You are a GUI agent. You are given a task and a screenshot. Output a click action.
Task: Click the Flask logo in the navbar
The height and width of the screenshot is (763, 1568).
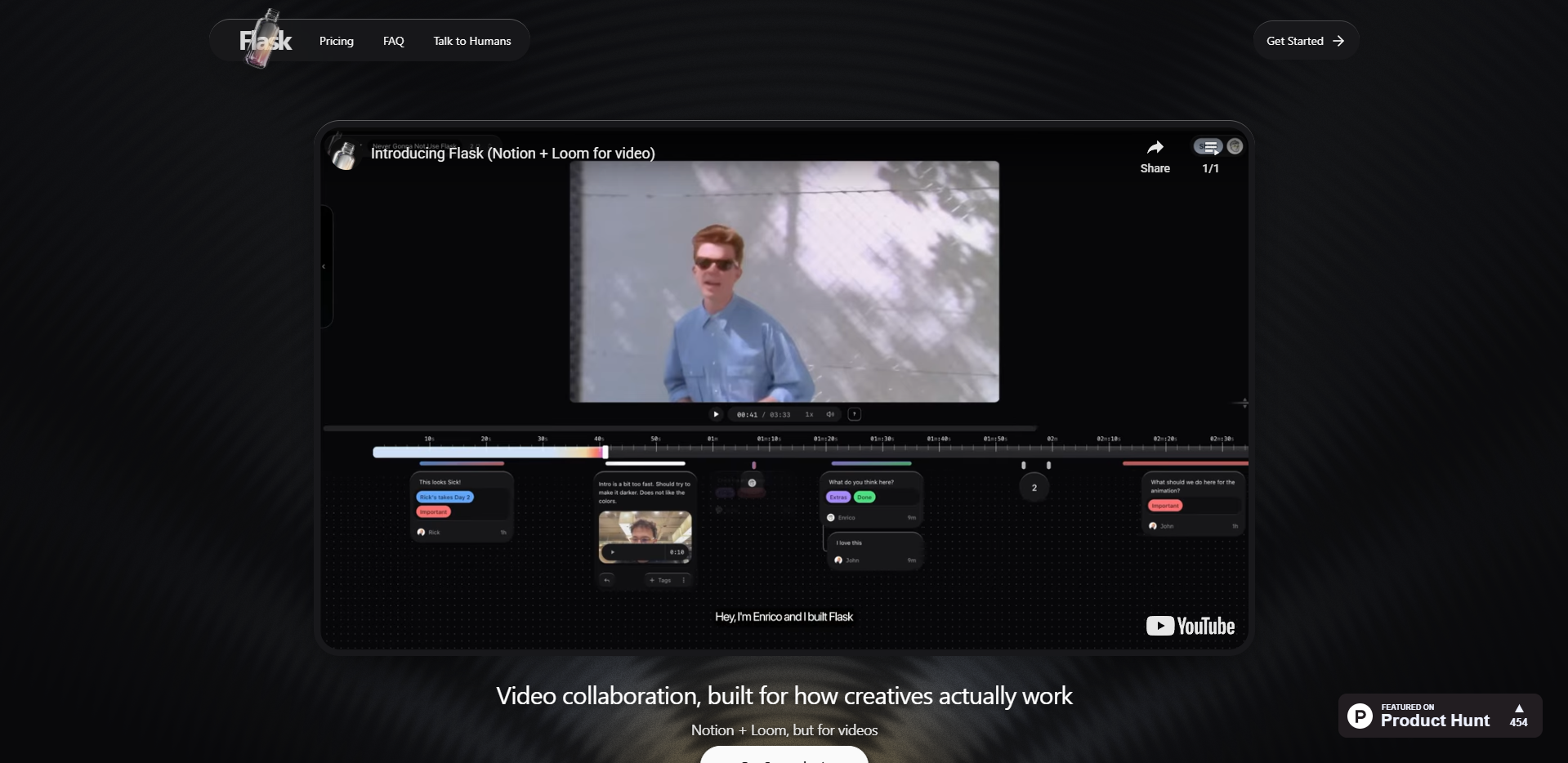click(x=265, y=40)
